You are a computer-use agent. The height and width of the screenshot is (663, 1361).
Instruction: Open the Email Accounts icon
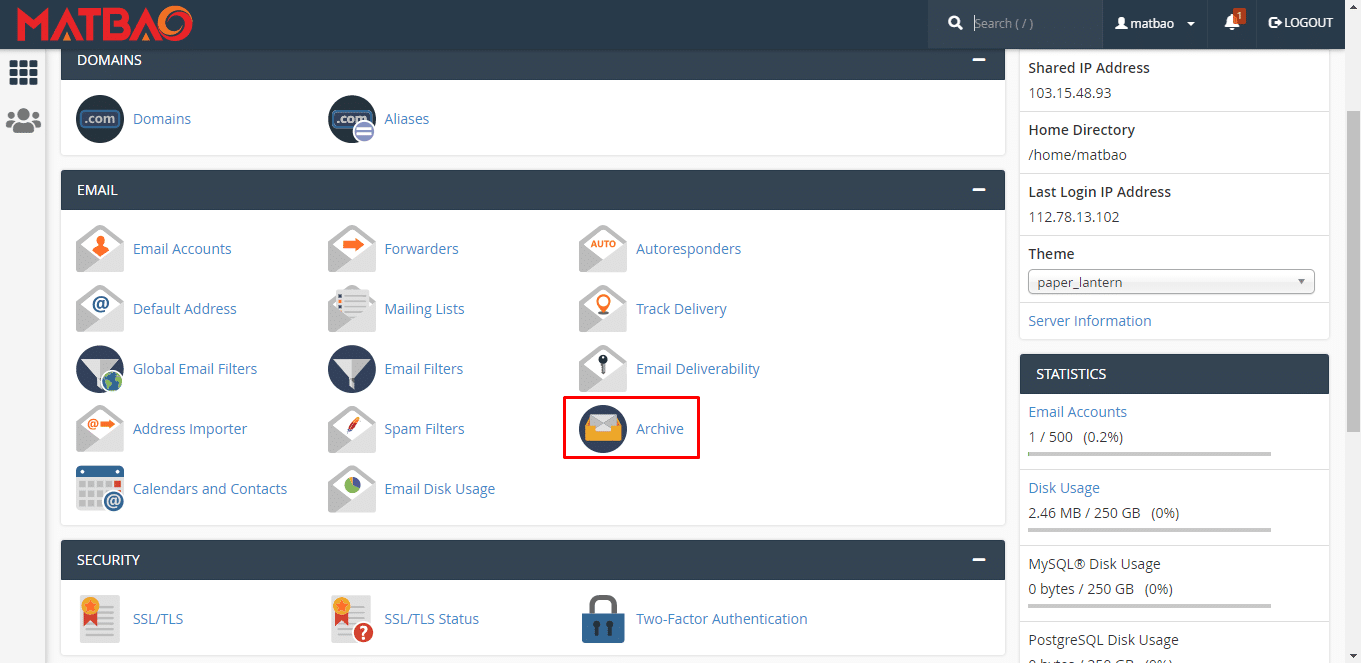pos(99,248)
